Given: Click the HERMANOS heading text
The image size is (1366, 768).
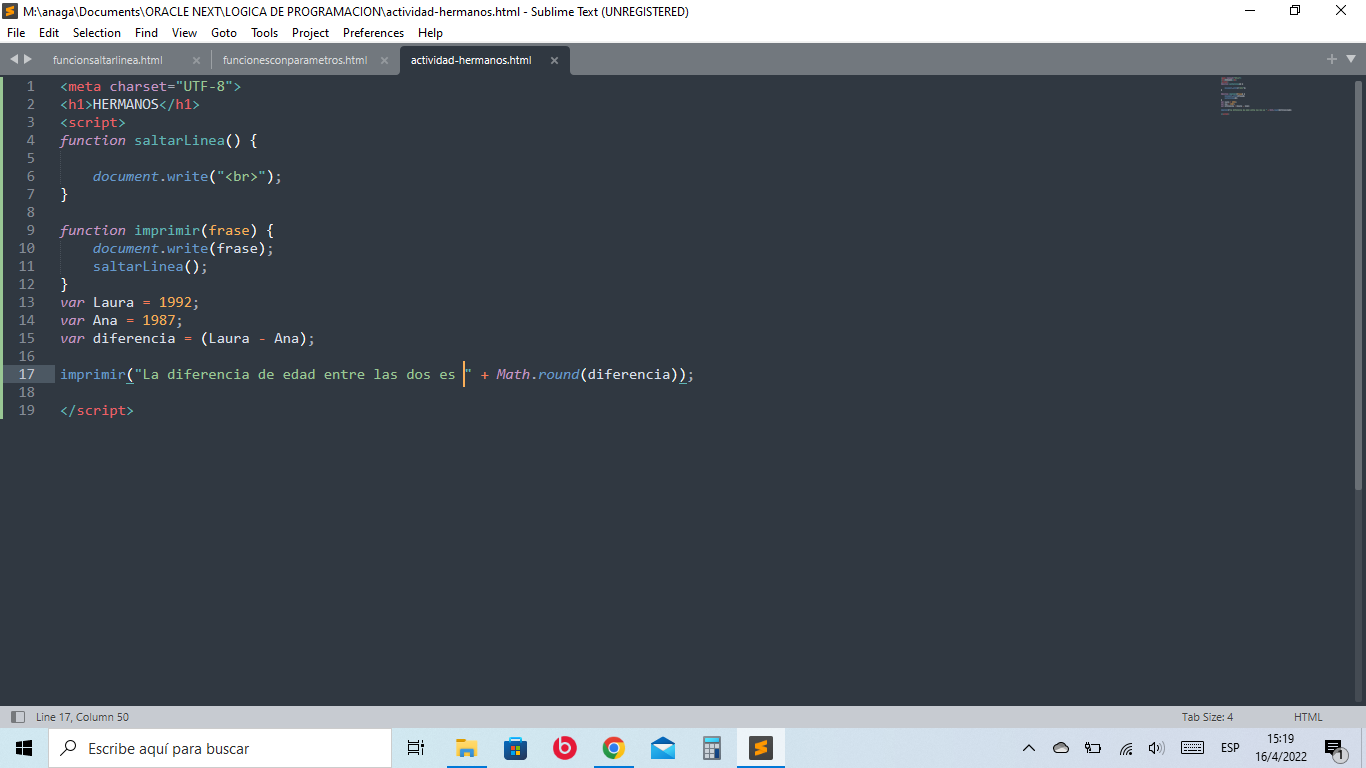Looking at the screenshot, I should [x=126, y=104].
